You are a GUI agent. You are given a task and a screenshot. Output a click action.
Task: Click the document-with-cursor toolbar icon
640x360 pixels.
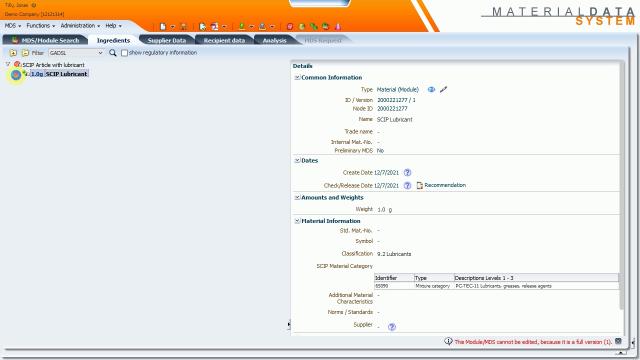pos(202,27)
